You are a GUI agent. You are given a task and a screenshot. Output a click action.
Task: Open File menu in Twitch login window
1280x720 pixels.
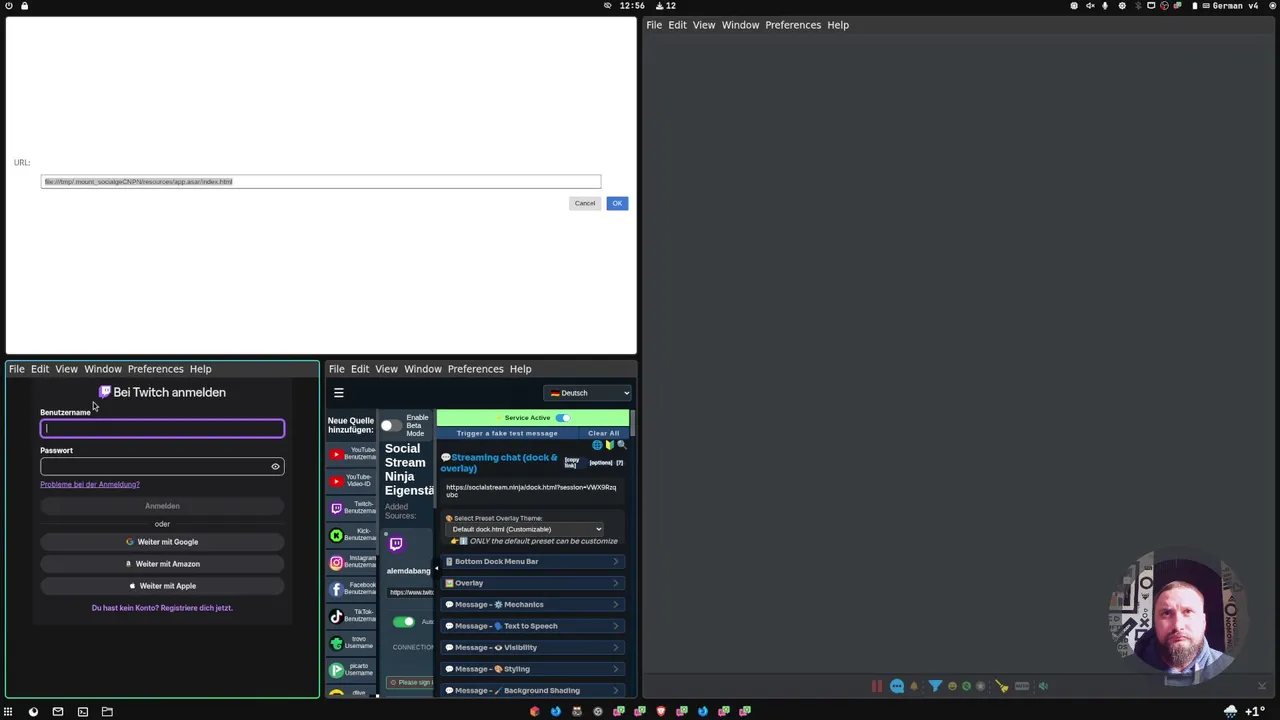[17, 369]
